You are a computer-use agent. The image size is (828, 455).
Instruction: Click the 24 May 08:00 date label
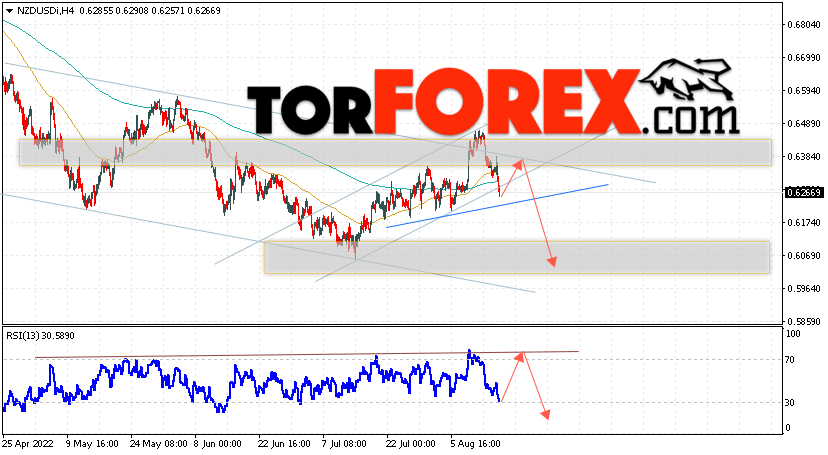pos(158,444)
